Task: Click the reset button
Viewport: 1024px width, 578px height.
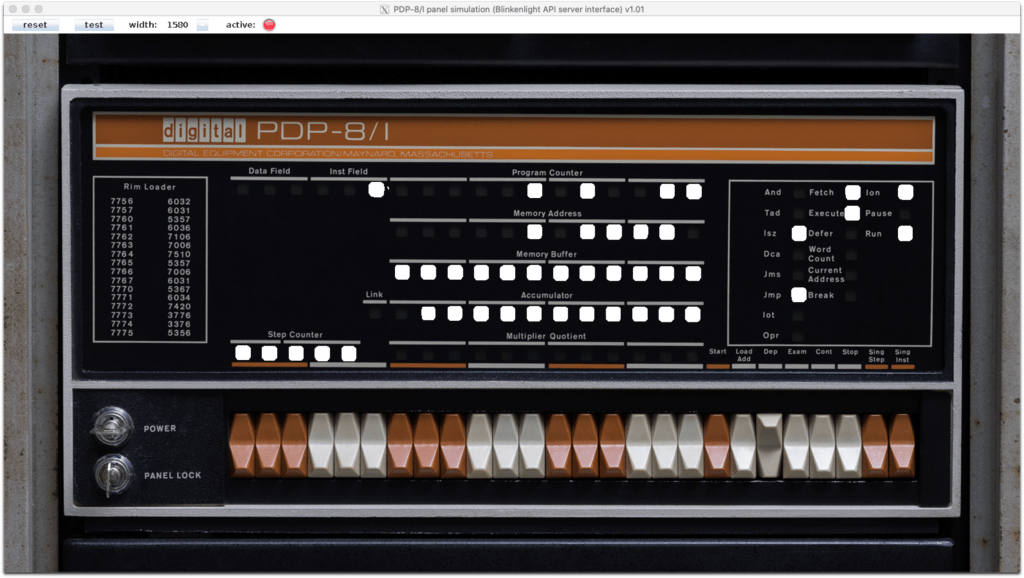Action: pyautogui.click(x=35, y=25)
